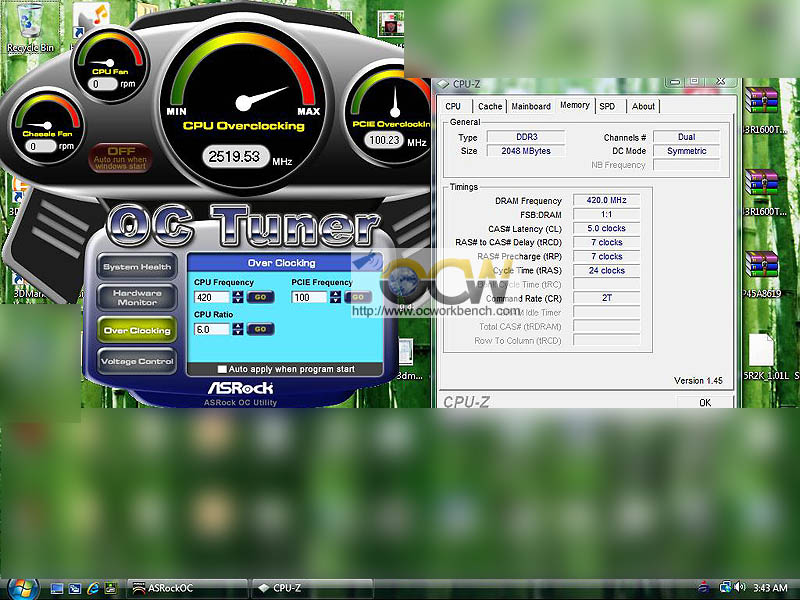Click CPU Frequency down arrow stepper
Image resolution: width=800 pixels, height=600 pixels.
click(x=238, y=301)
